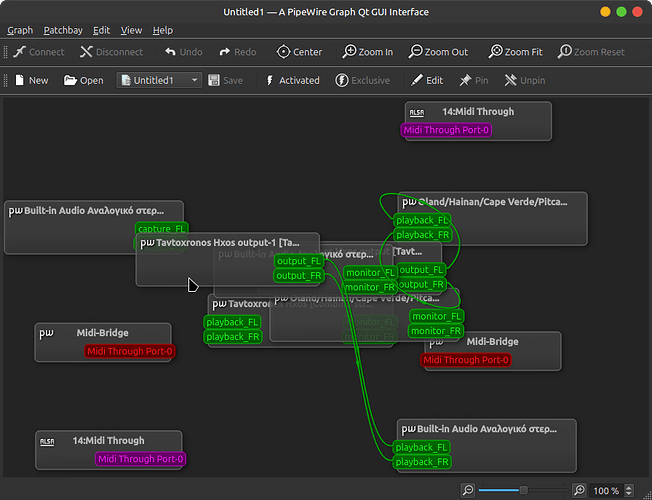Select playback_FL port of Tavtoxronos node
652x500 pixels.
232,322
